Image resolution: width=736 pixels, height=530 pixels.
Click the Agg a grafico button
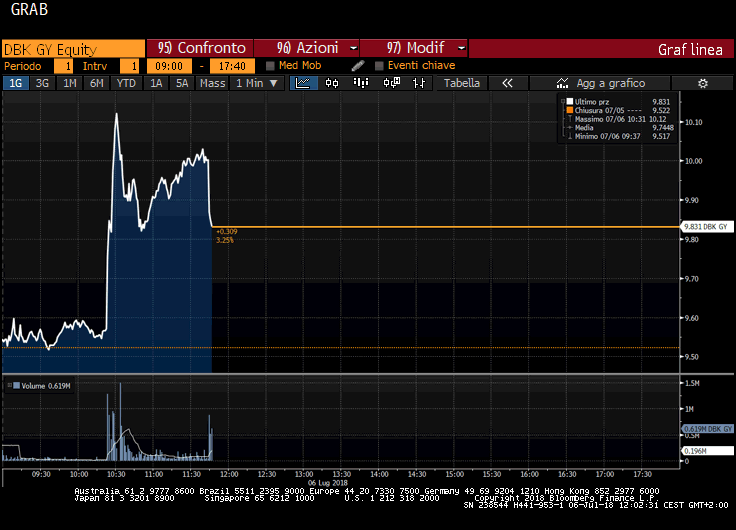(x=600, y=83)
